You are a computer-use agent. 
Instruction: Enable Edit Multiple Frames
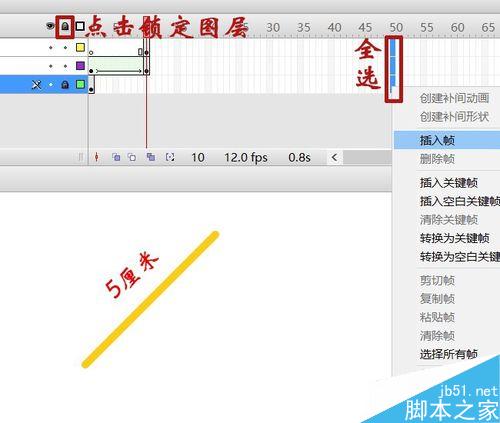(x=151, y=157)
